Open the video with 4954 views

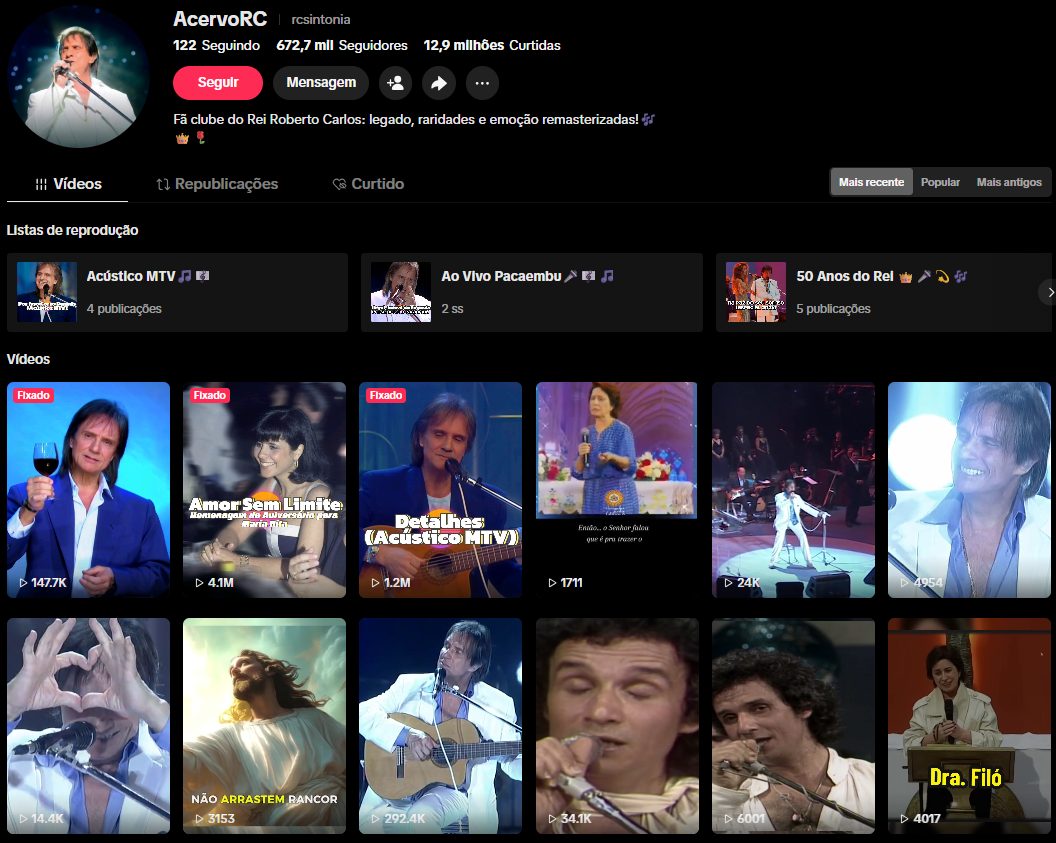coord(969,490)
